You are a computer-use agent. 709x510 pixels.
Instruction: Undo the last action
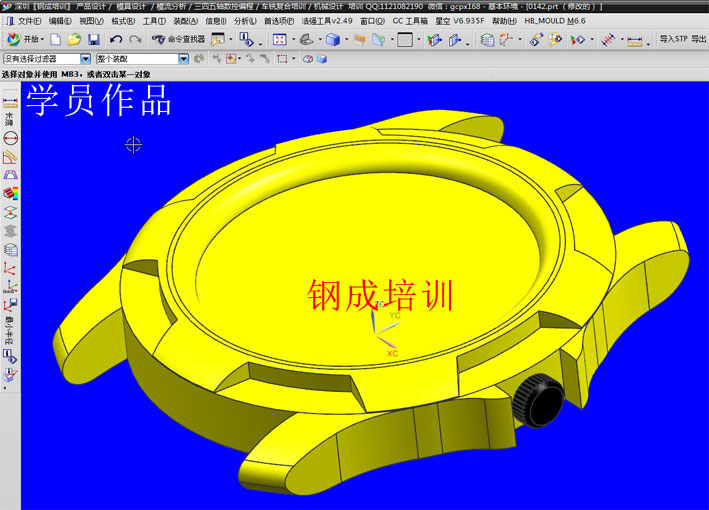tap(116, 39)
